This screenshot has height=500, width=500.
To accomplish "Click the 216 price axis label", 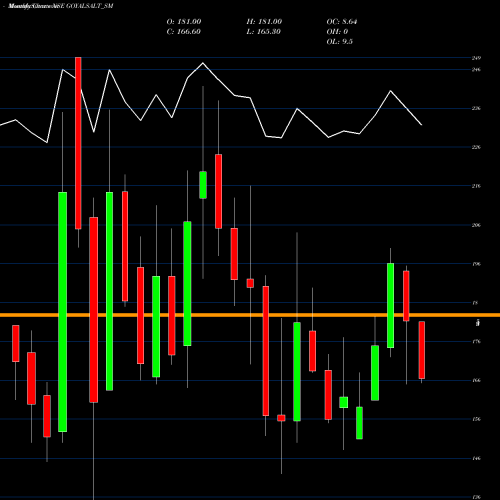I will coord(476,186).
